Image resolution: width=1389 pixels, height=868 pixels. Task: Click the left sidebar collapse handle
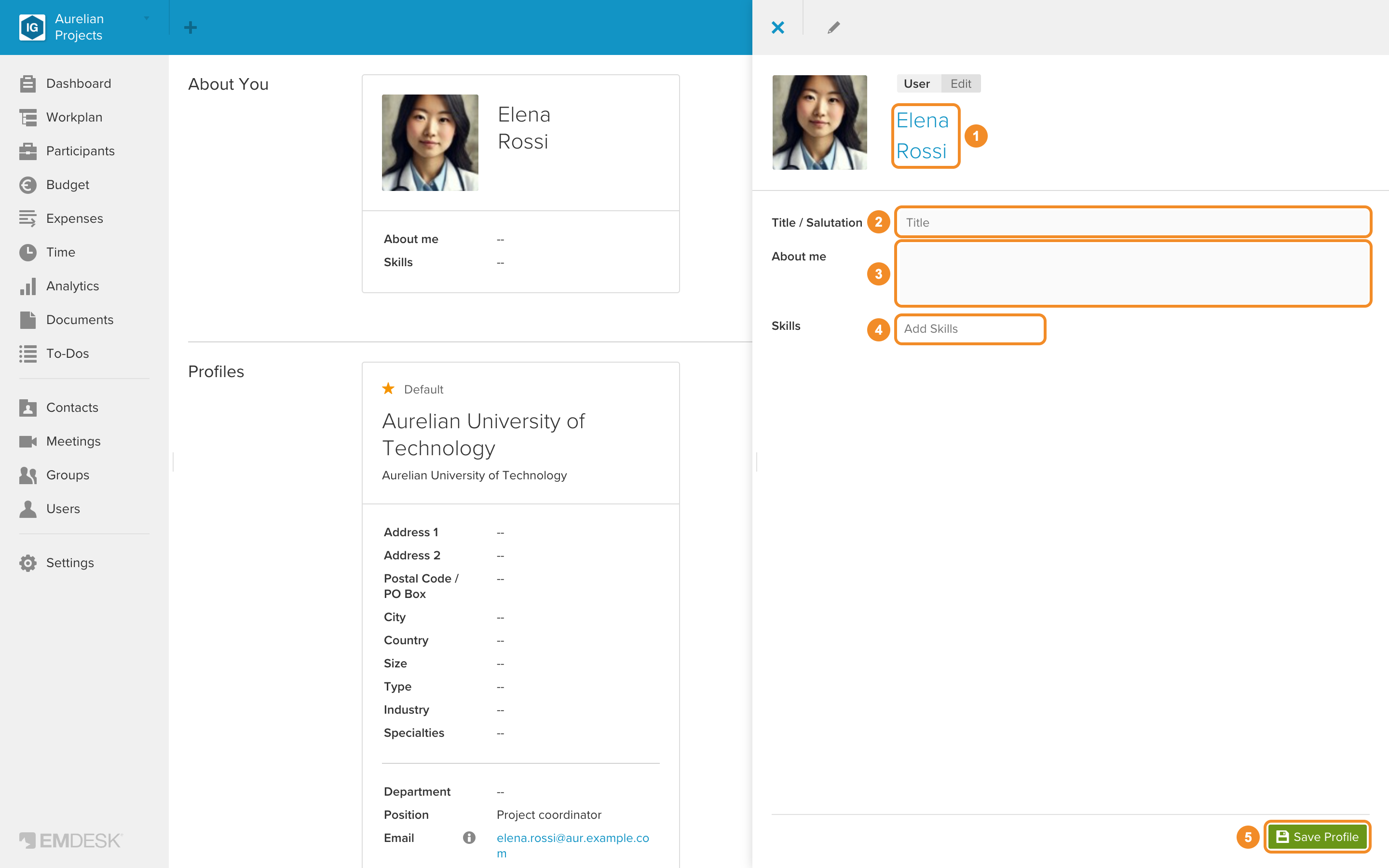(x=173, y=461)
